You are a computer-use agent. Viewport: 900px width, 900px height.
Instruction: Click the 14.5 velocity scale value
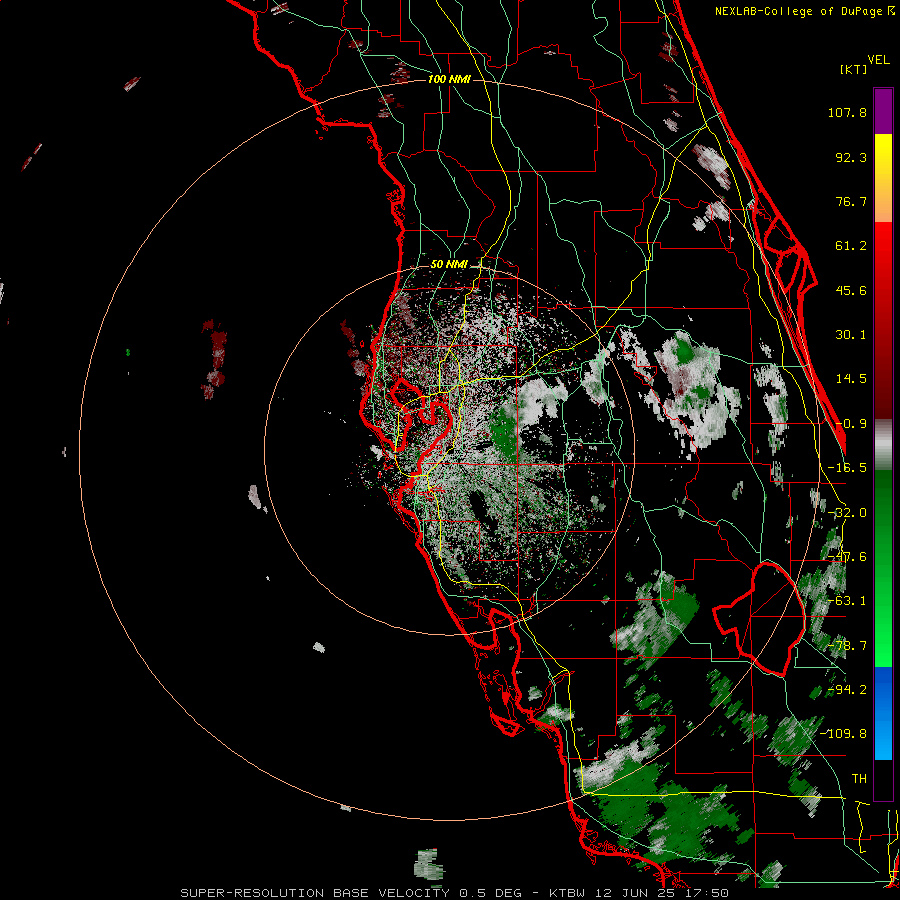851,379
